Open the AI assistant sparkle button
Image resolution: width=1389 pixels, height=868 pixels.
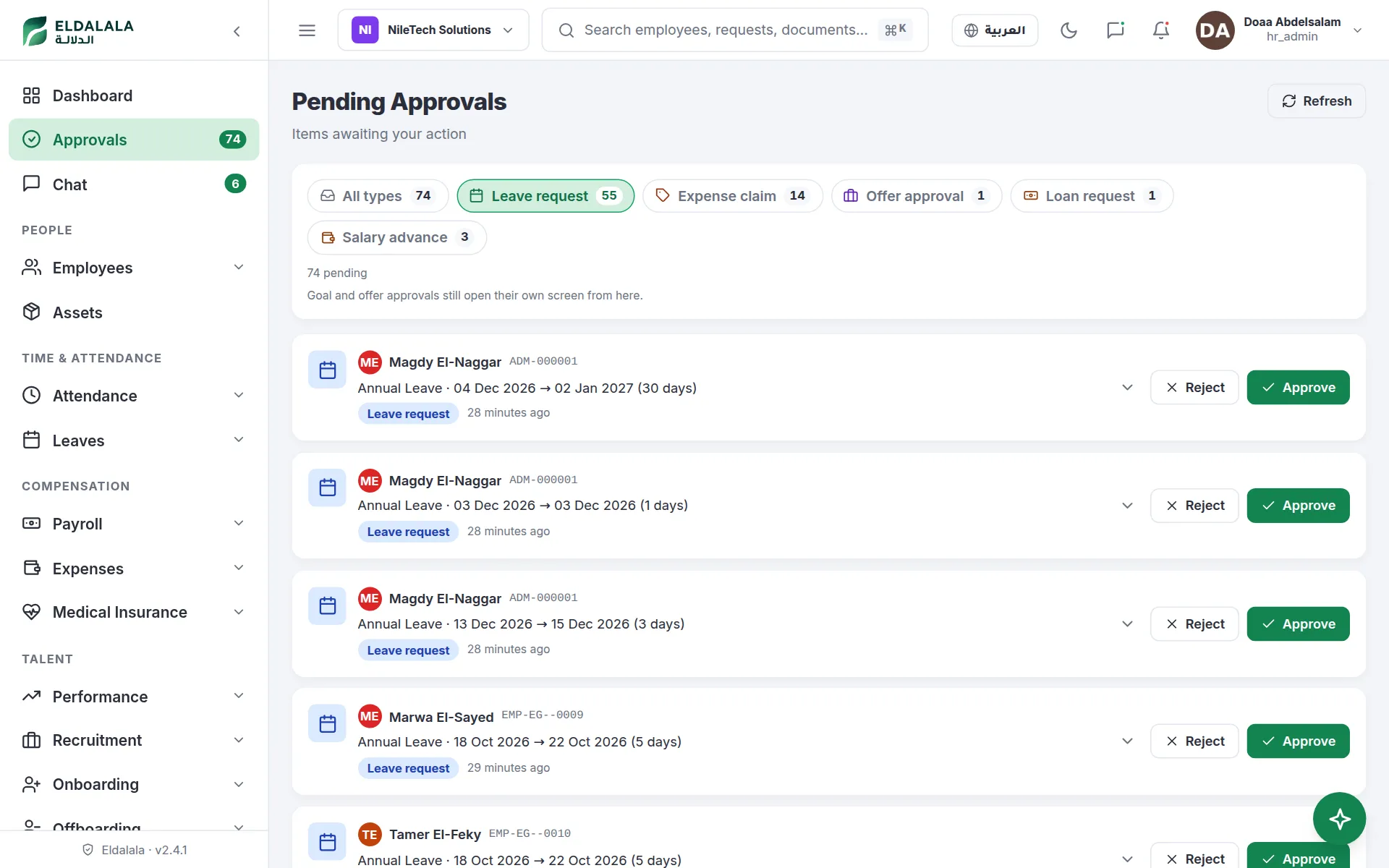[1339, 818]
